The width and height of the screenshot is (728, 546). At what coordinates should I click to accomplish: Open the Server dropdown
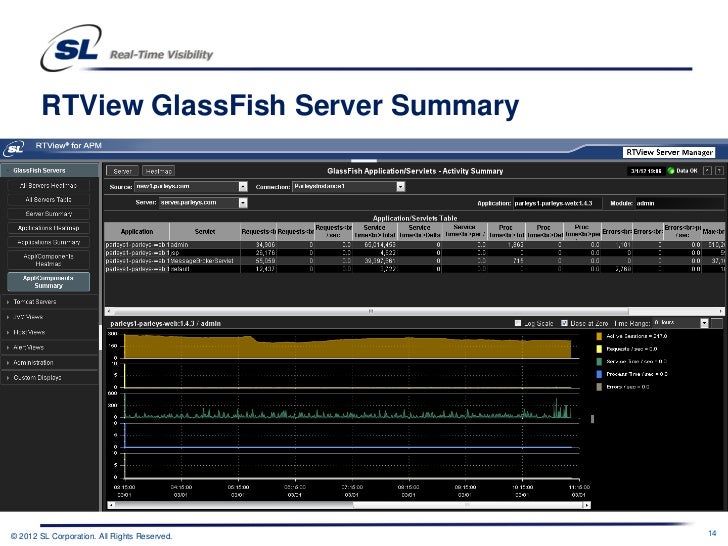243,203
